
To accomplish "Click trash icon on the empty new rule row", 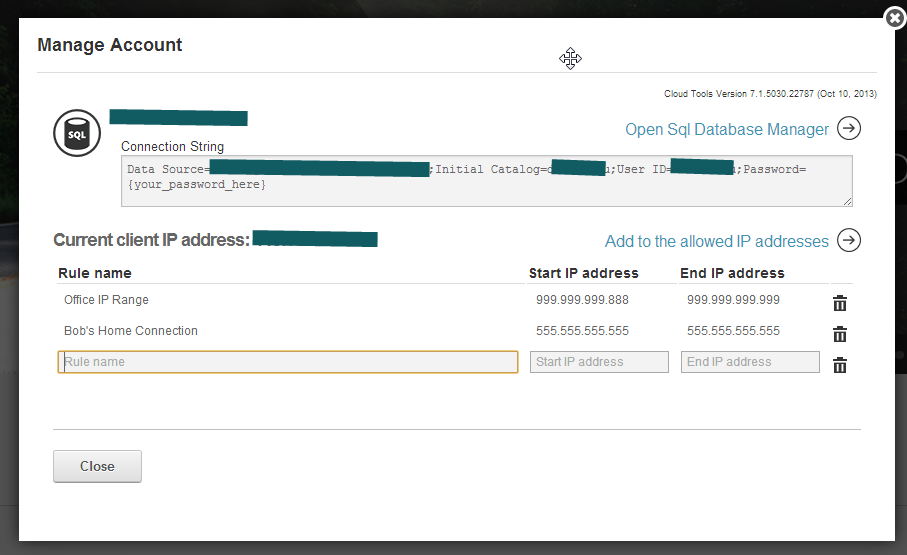I will [840, 365].
